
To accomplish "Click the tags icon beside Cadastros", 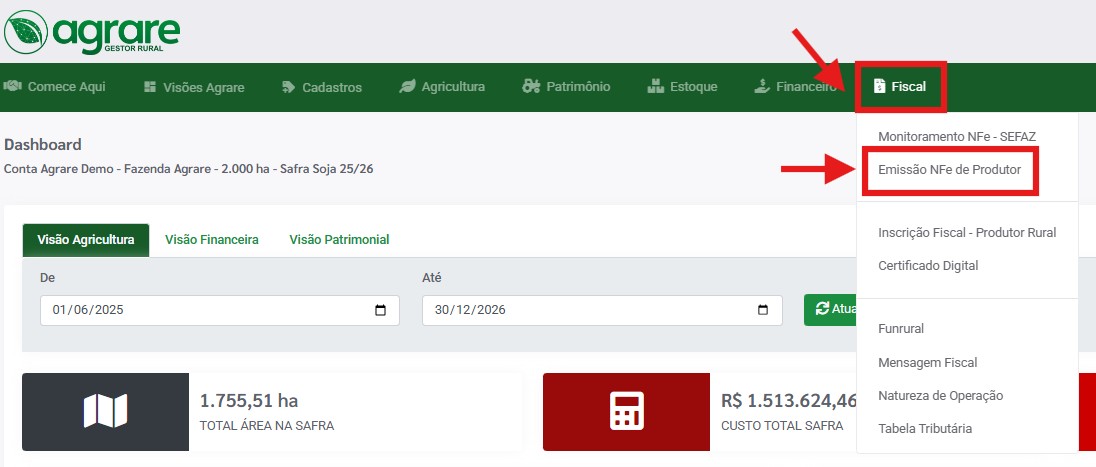I will 289,87.
